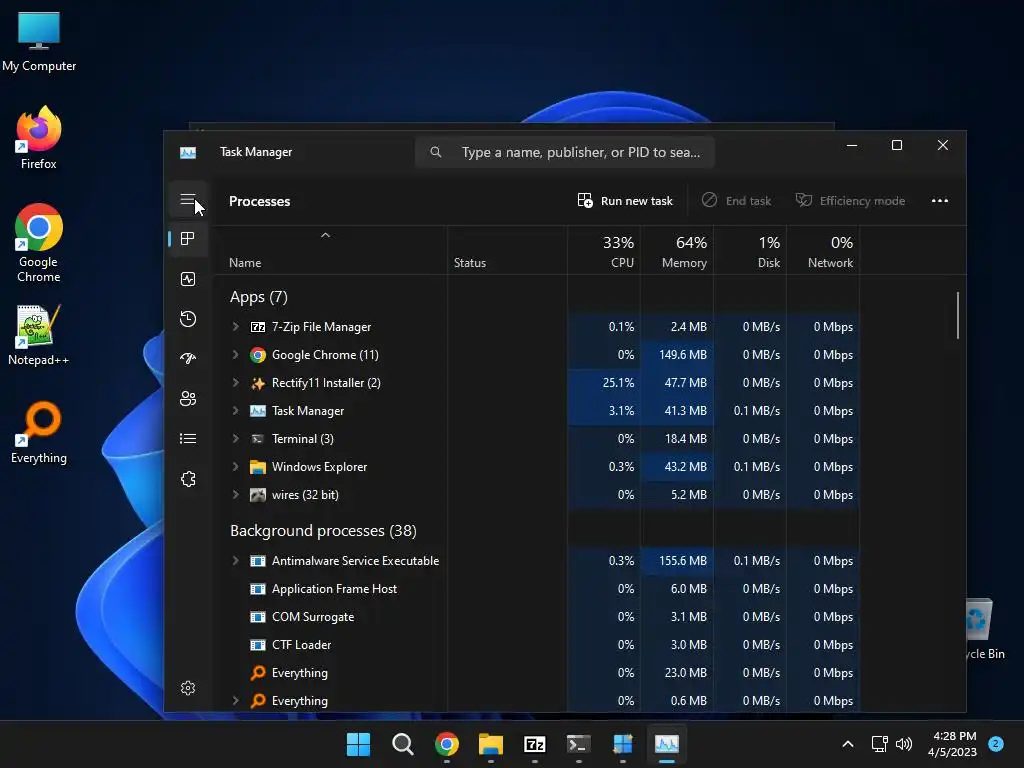Open the Task Manager hamburger navigation menu

pos(187,200)
